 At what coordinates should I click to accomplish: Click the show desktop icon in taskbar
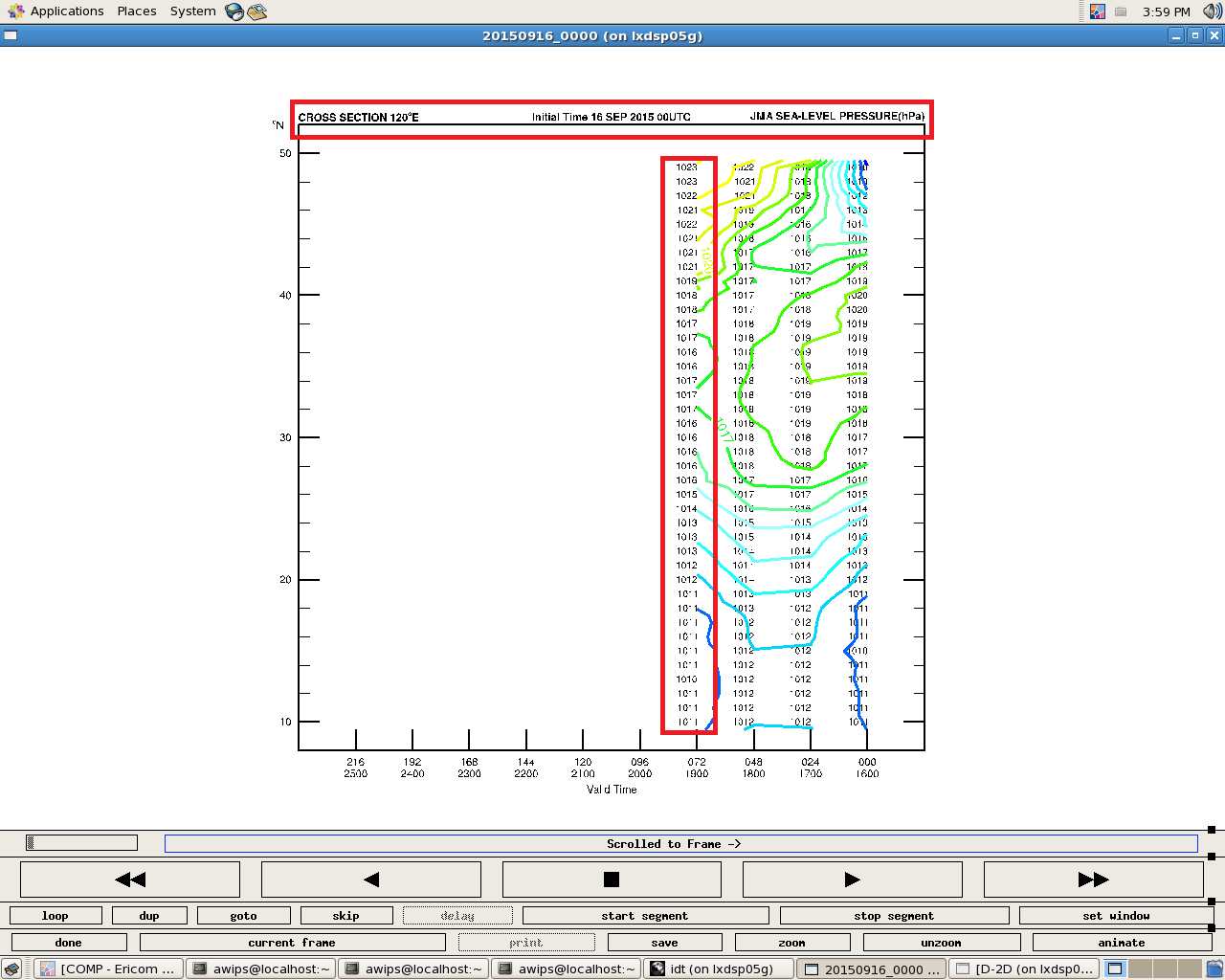[11, 969]
